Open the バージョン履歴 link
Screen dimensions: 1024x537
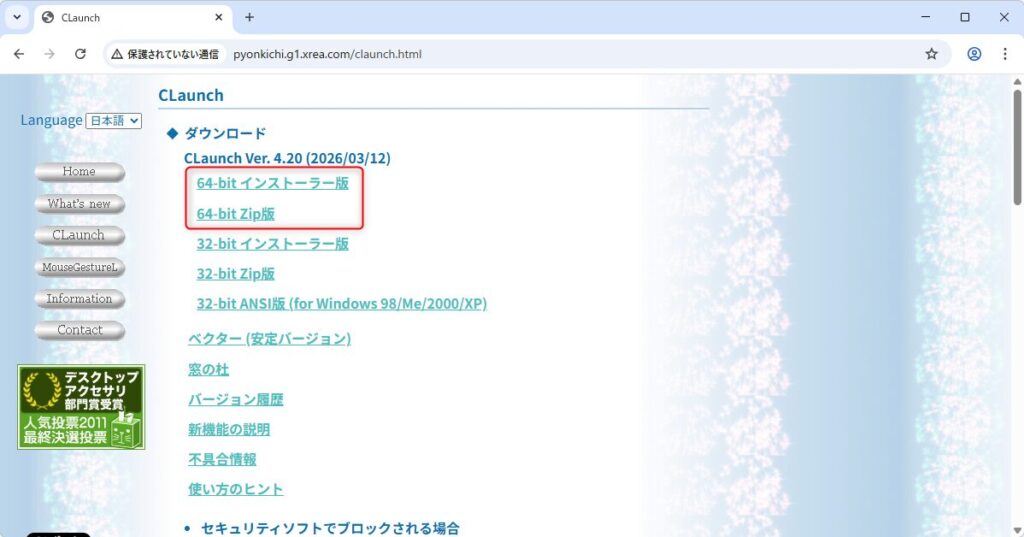click(235, 400)
